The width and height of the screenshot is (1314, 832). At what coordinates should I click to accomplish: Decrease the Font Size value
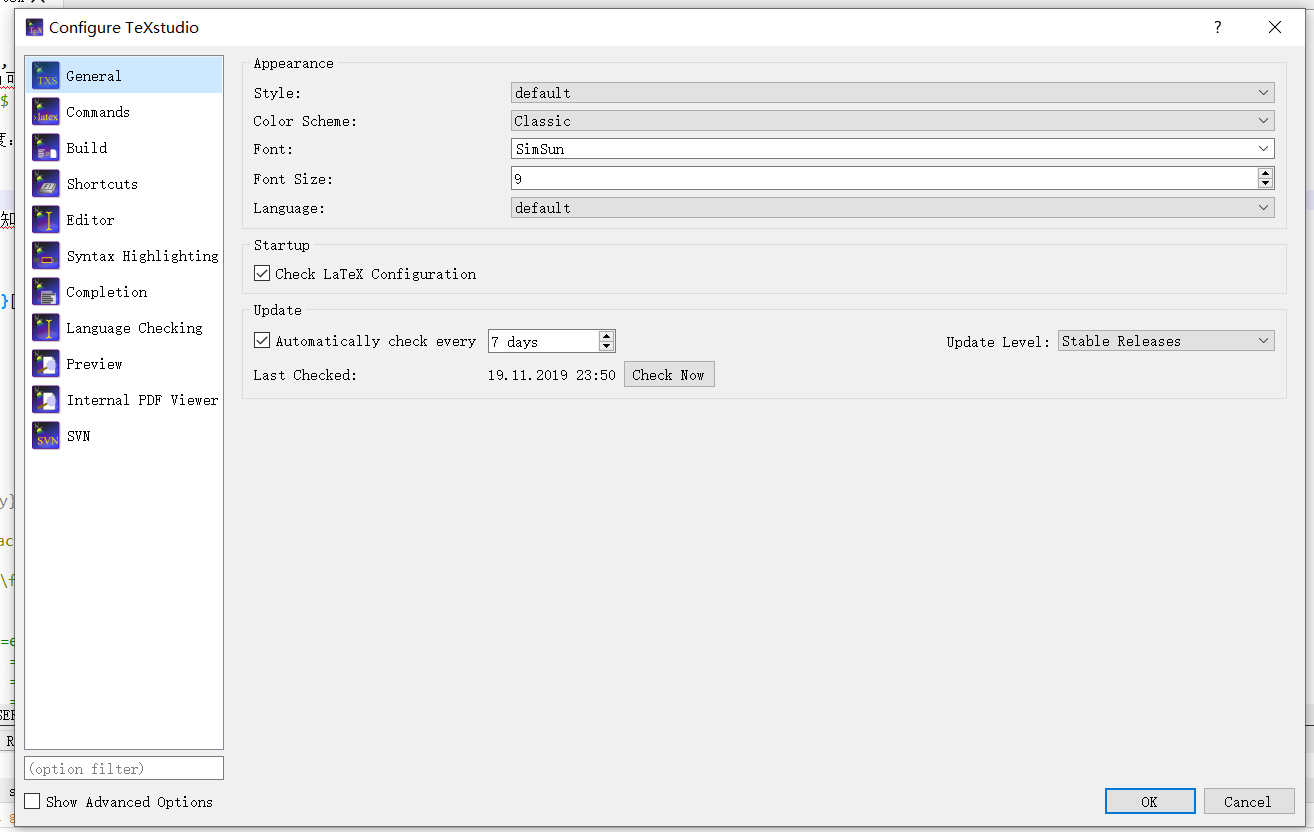[1266, 183]
